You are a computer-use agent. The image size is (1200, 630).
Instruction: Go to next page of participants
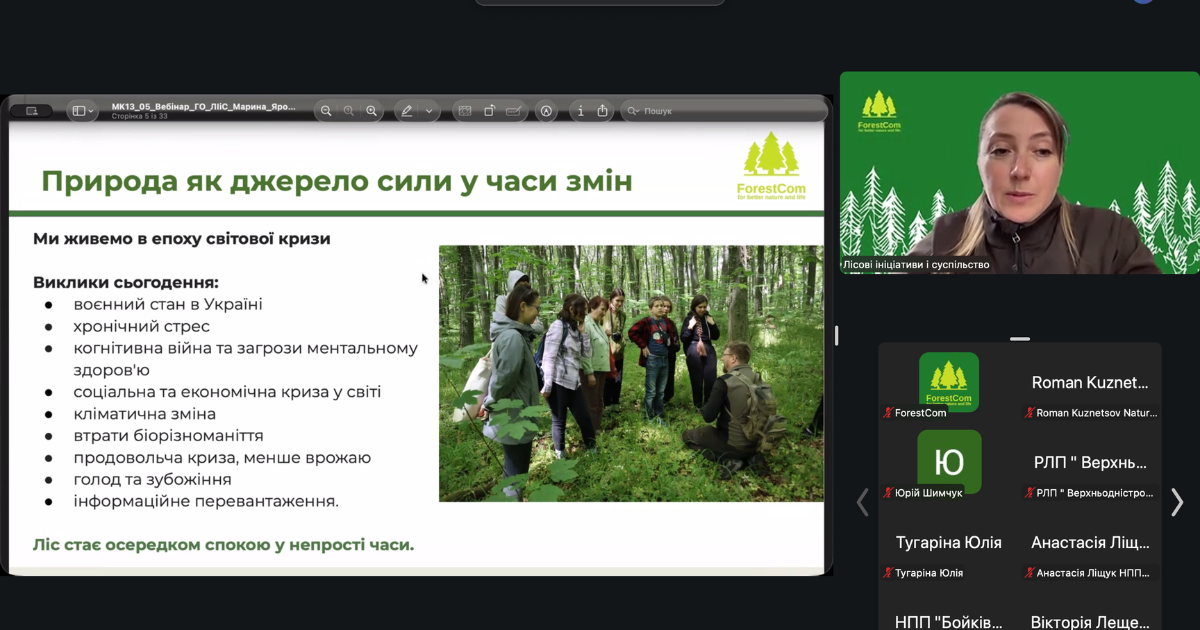(x=1177, y=502)
